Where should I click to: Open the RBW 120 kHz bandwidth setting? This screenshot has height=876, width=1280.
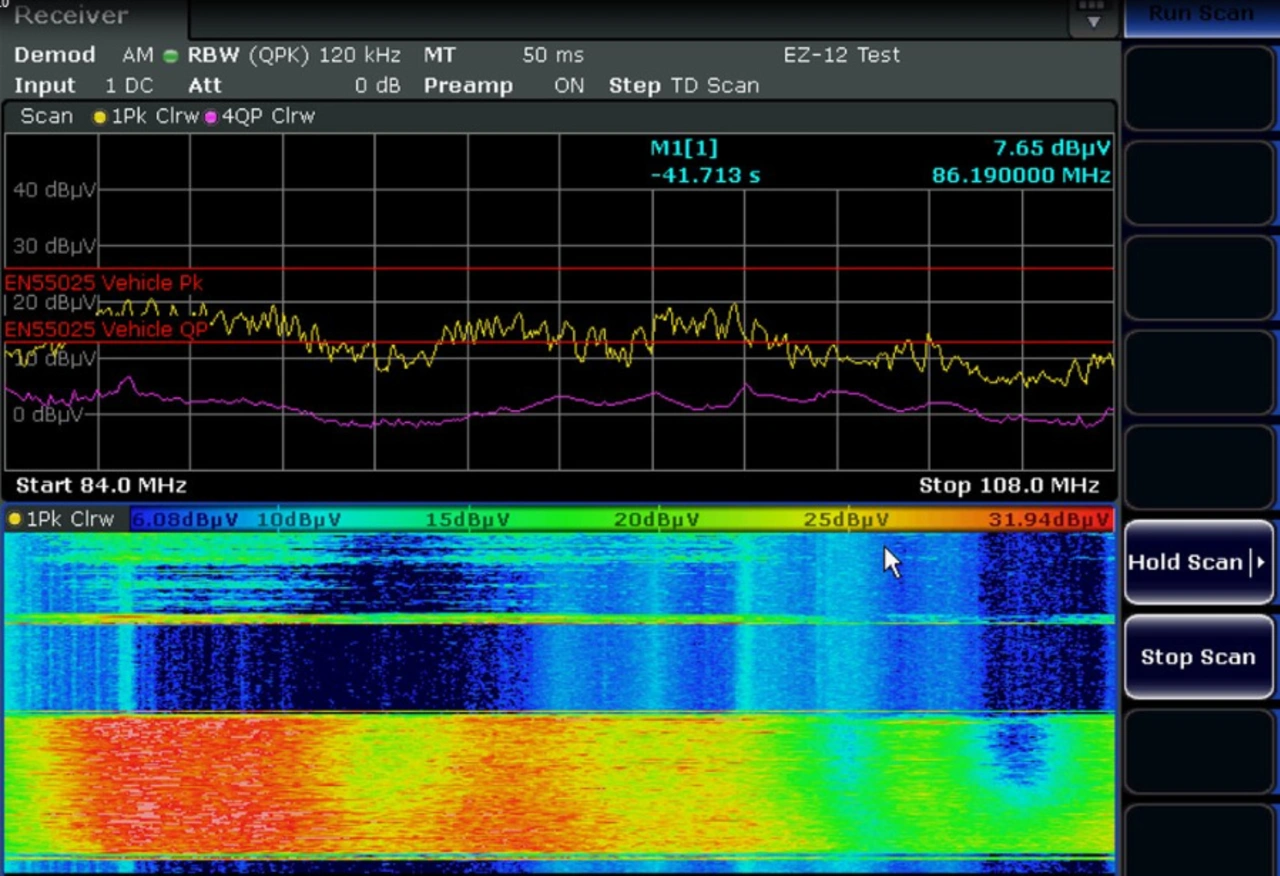tap(359, 55)
